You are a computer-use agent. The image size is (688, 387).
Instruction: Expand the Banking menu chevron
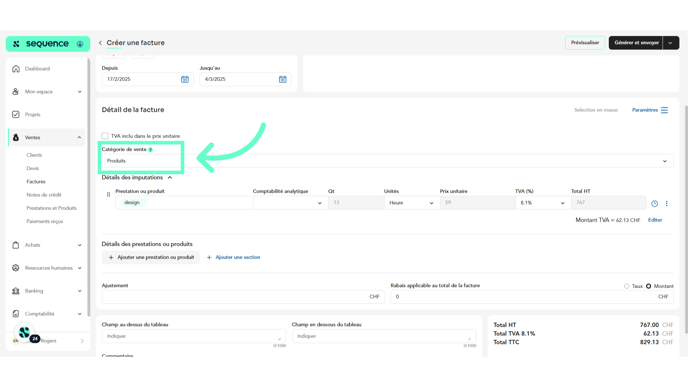click(x=79, y=291)
